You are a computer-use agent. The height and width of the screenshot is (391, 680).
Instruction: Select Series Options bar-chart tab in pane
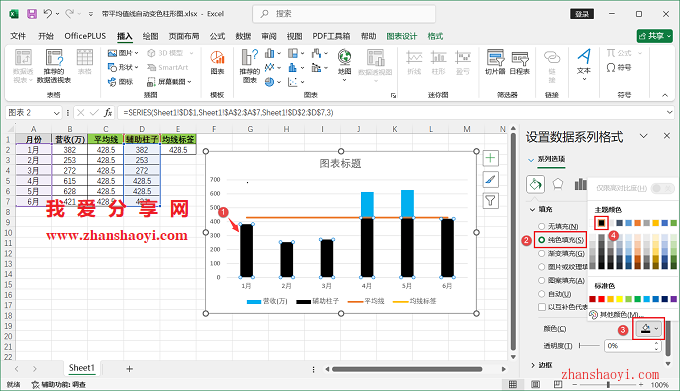point(580,184)
